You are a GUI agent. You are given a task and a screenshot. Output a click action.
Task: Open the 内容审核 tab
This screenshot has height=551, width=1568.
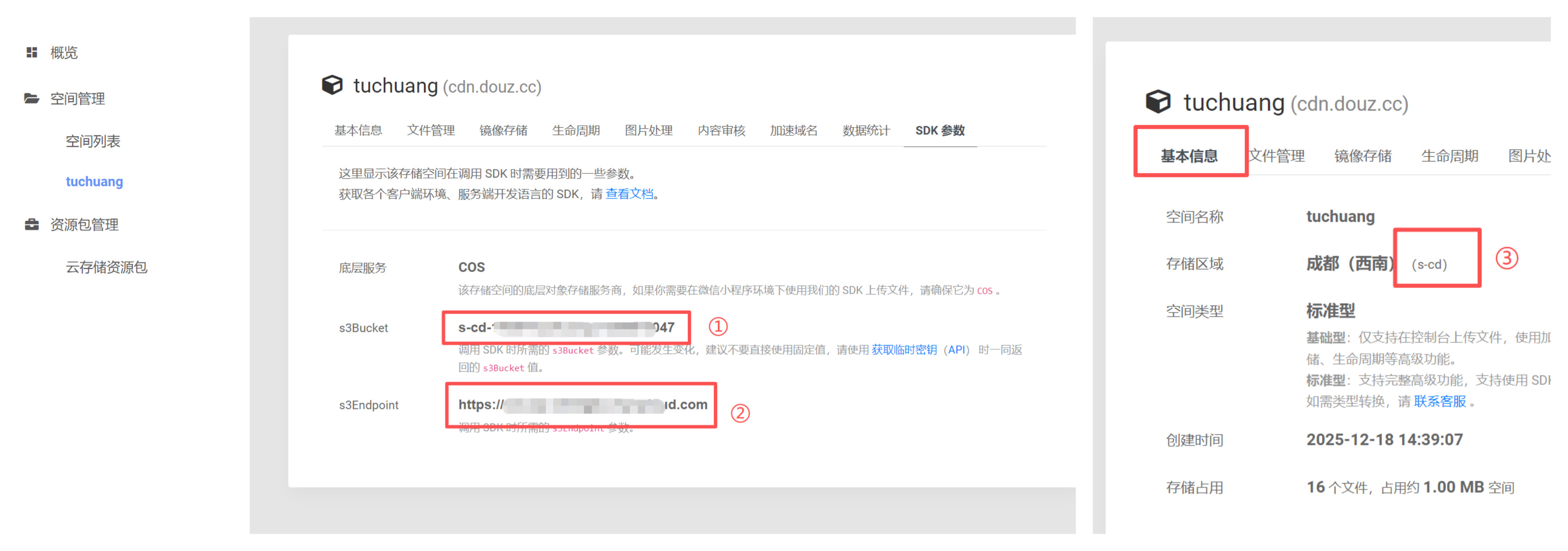pos(721,129)
